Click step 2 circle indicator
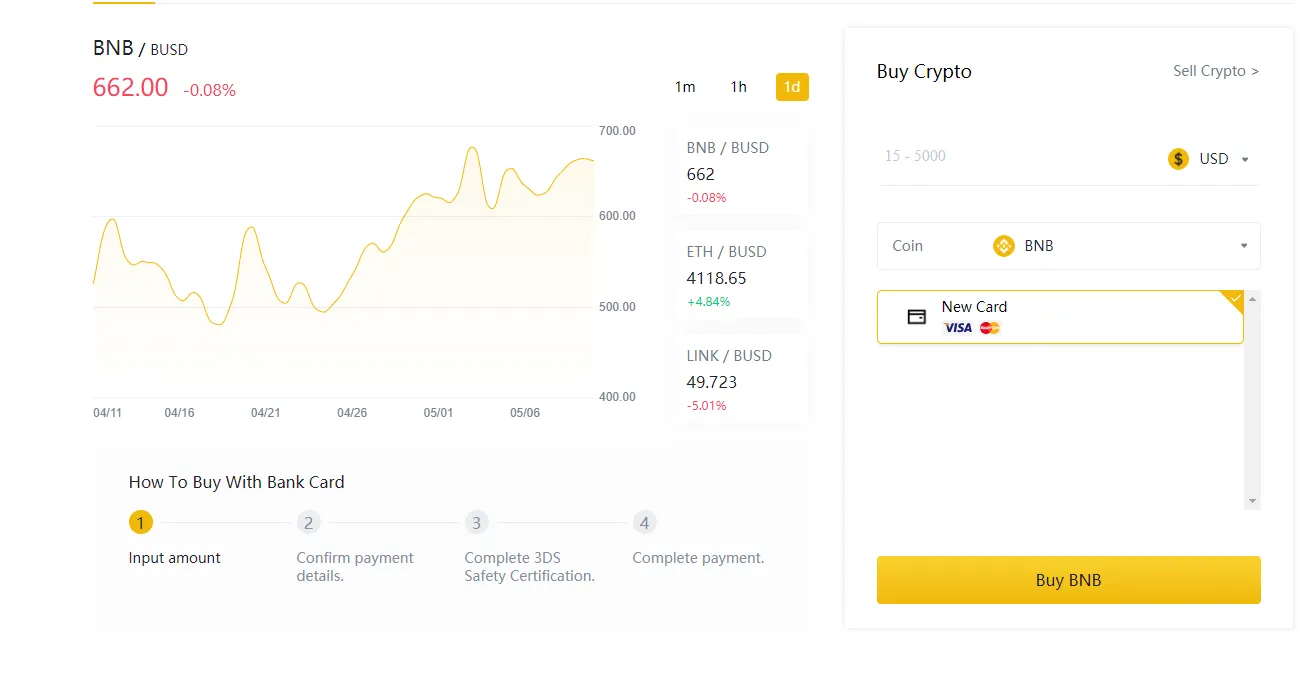The width and height of the screenshot is (1305, 679). point(308,522)
